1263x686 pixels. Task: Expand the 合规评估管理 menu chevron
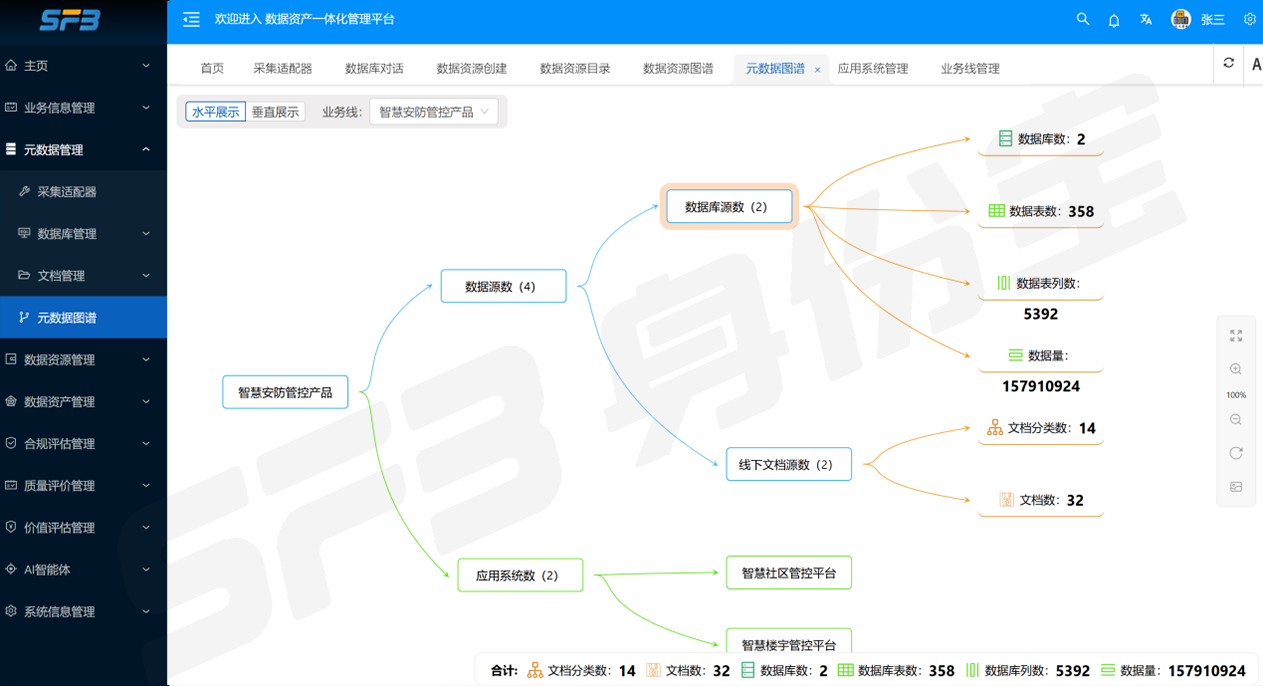pos(146,443)
